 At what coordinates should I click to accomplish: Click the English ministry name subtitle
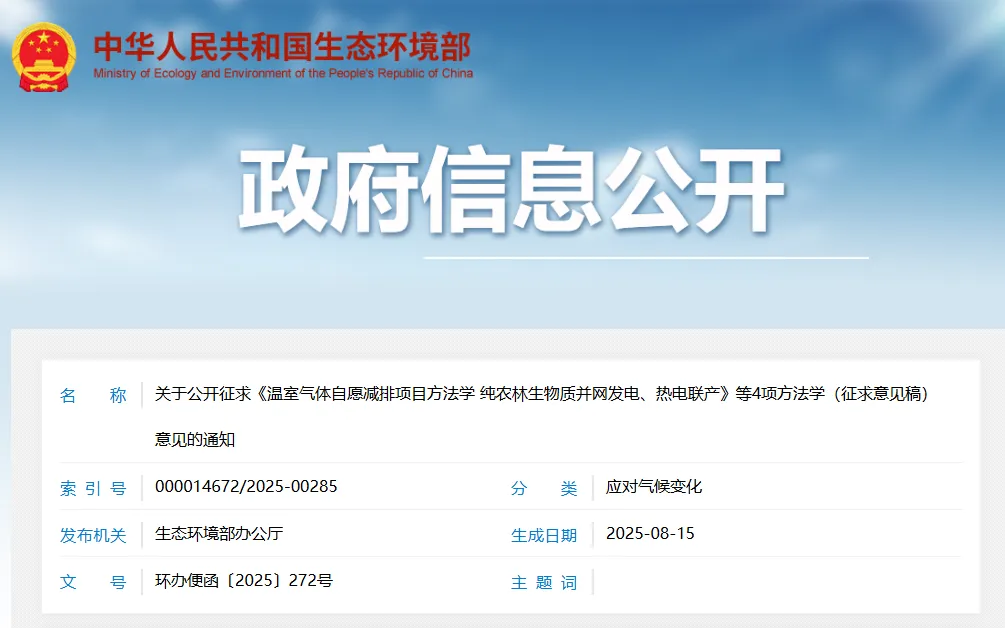[x=283, y=74]
